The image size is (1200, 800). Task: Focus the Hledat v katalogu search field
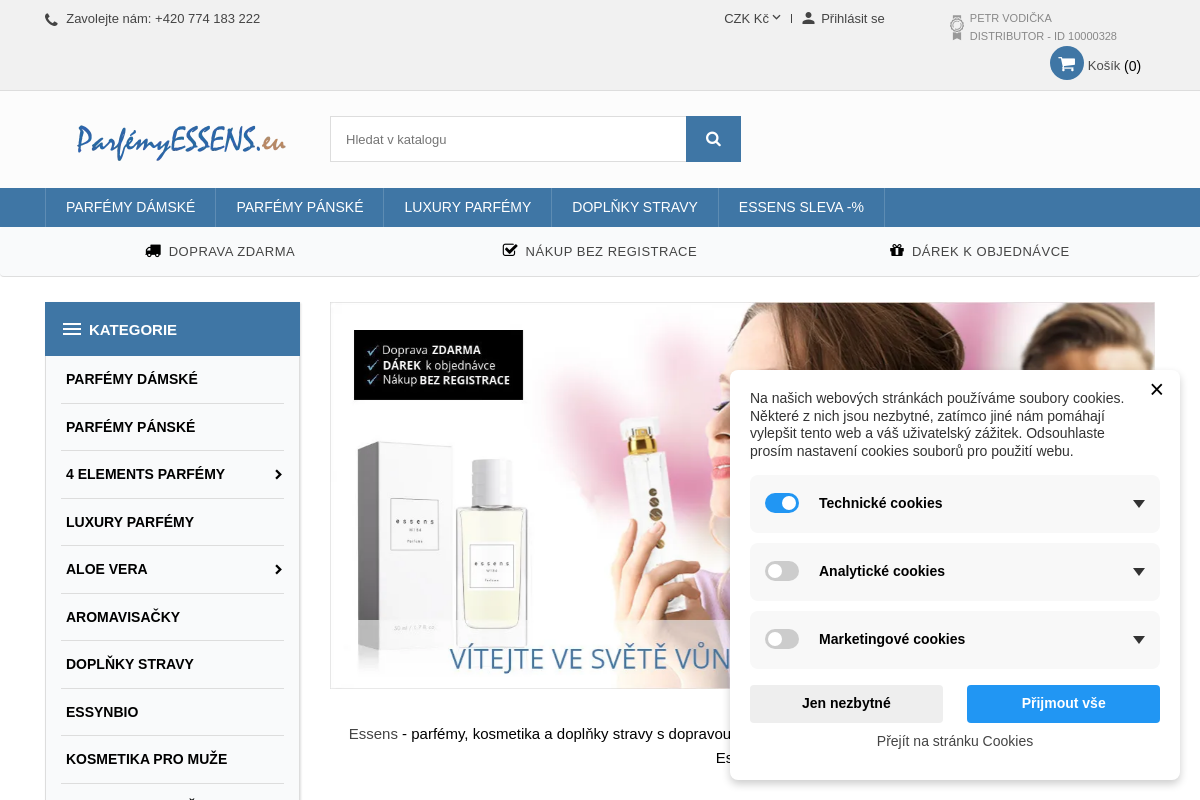[x=508, y=139]
